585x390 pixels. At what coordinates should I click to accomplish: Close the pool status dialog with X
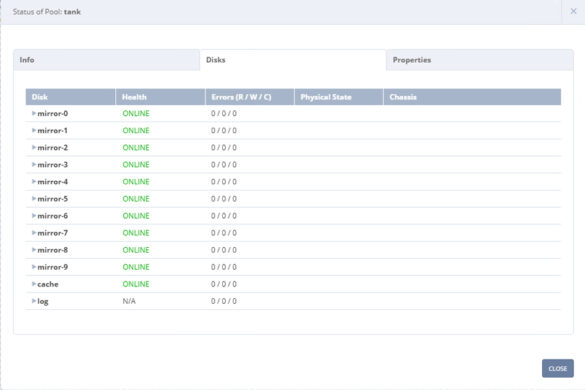point(573,11)
